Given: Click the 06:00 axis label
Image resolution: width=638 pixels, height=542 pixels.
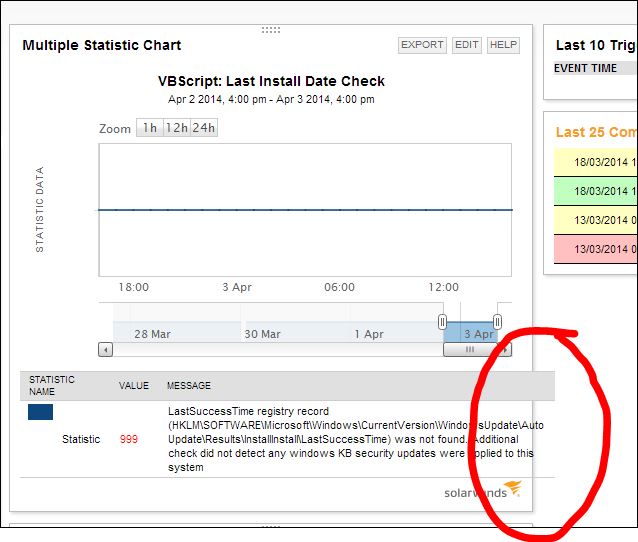Looking at the screenshot, I should click(x=339, y=287).
